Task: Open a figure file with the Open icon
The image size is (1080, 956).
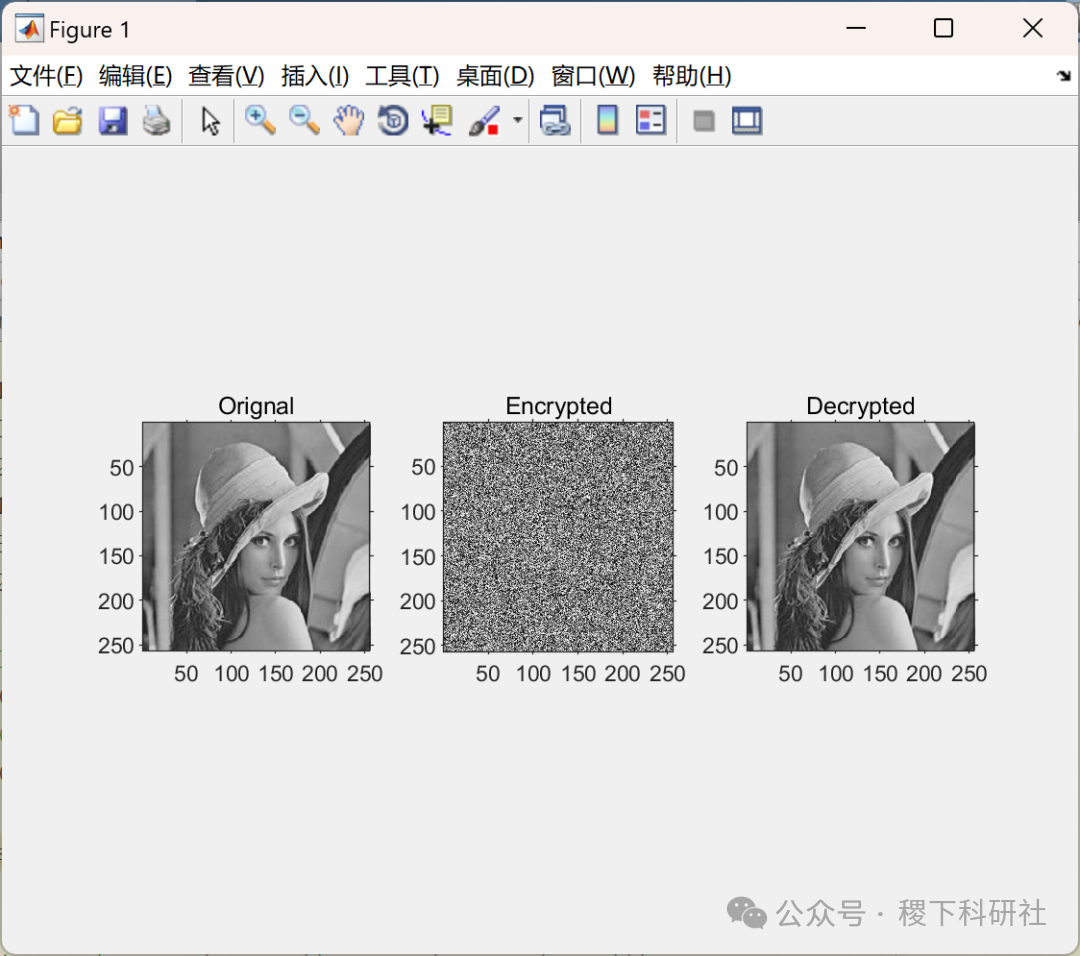Action: (67, 120)
